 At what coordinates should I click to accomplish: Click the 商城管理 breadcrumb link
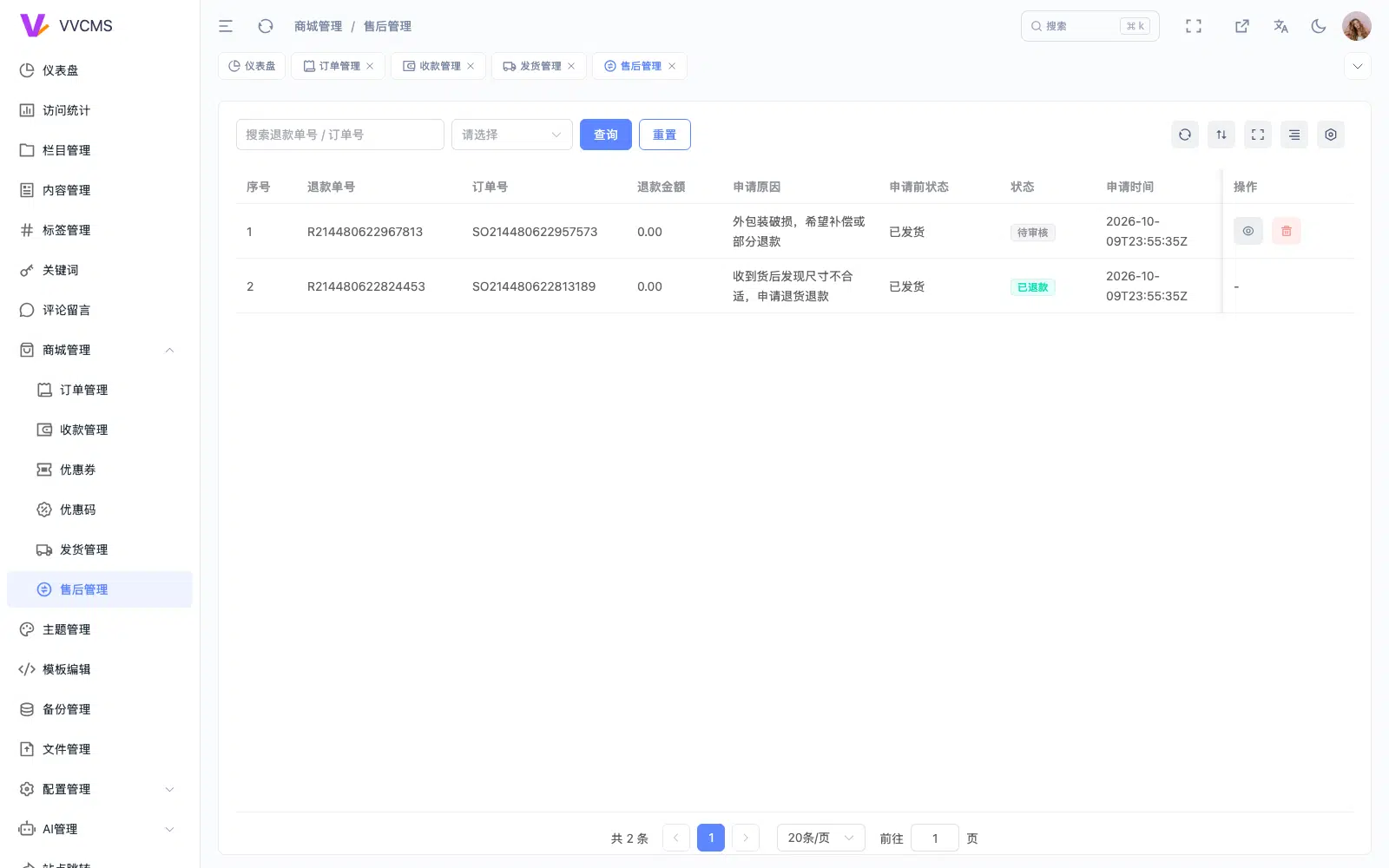319,26
